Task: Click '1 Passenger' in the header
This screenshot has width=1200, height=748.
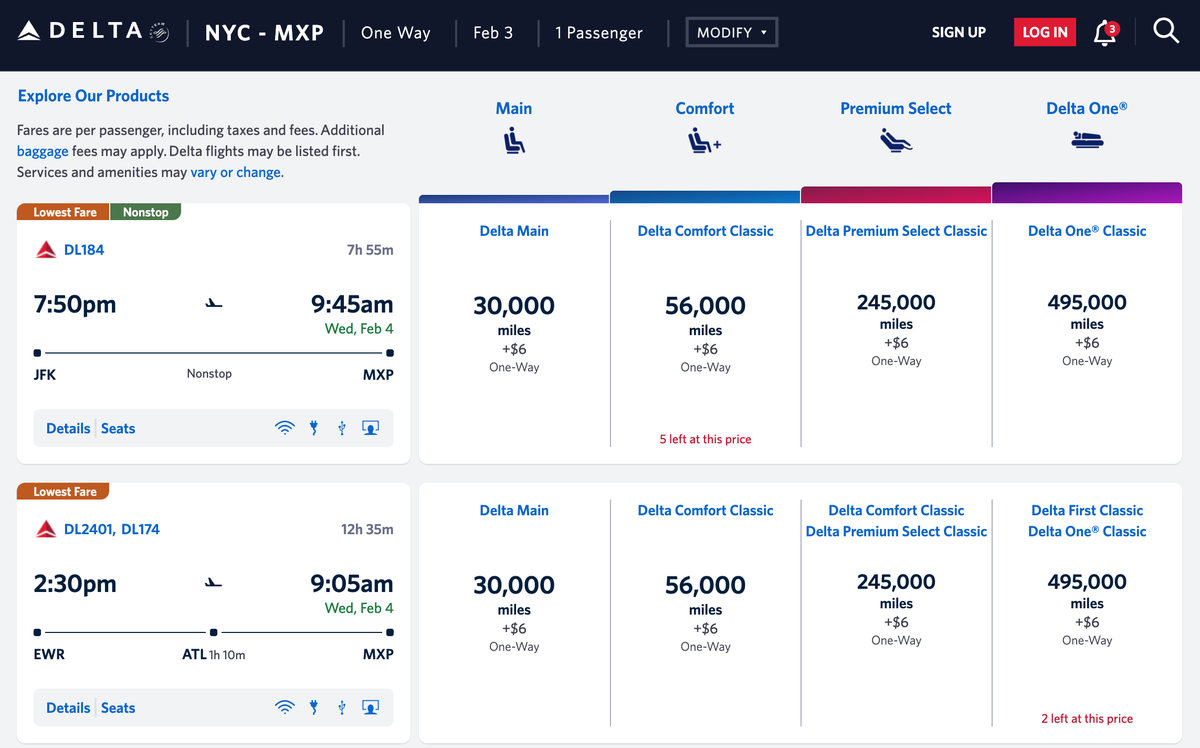Action: (599, 32)
